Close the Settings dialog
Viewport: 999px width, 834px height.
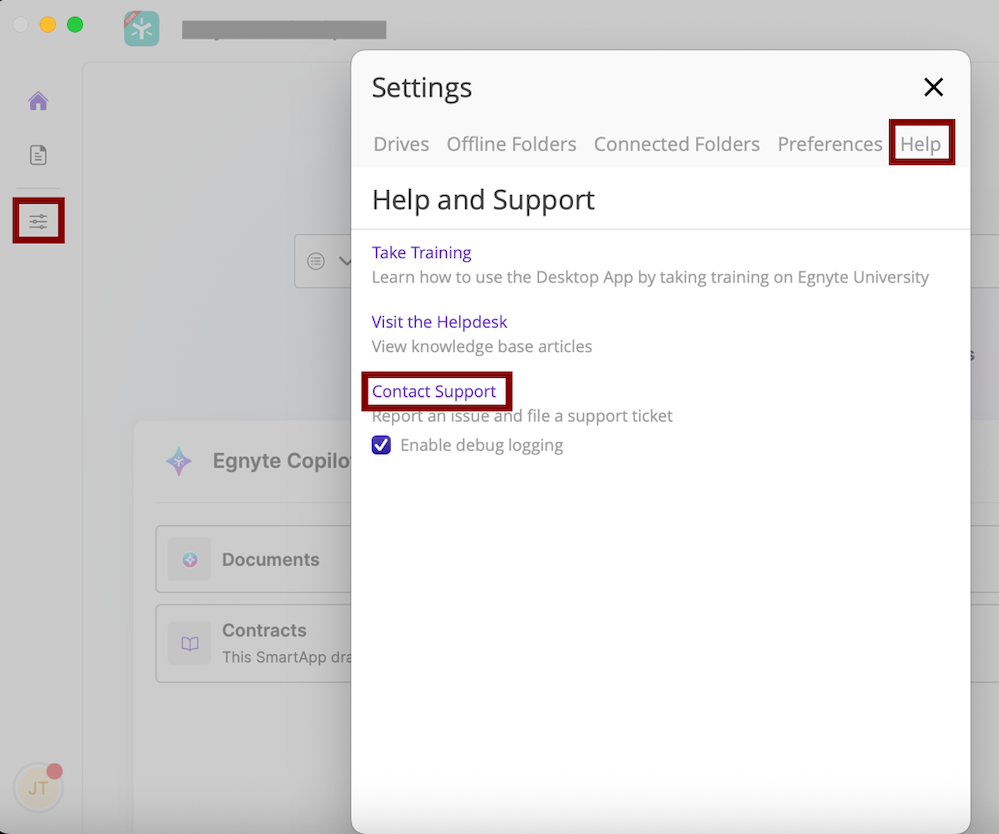click(933, 87)
